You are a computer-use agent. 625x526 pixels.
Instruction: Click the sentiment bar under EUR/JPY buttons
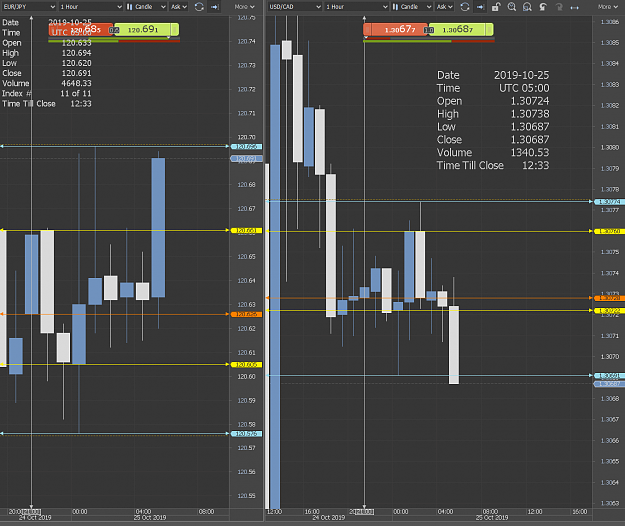114,40
